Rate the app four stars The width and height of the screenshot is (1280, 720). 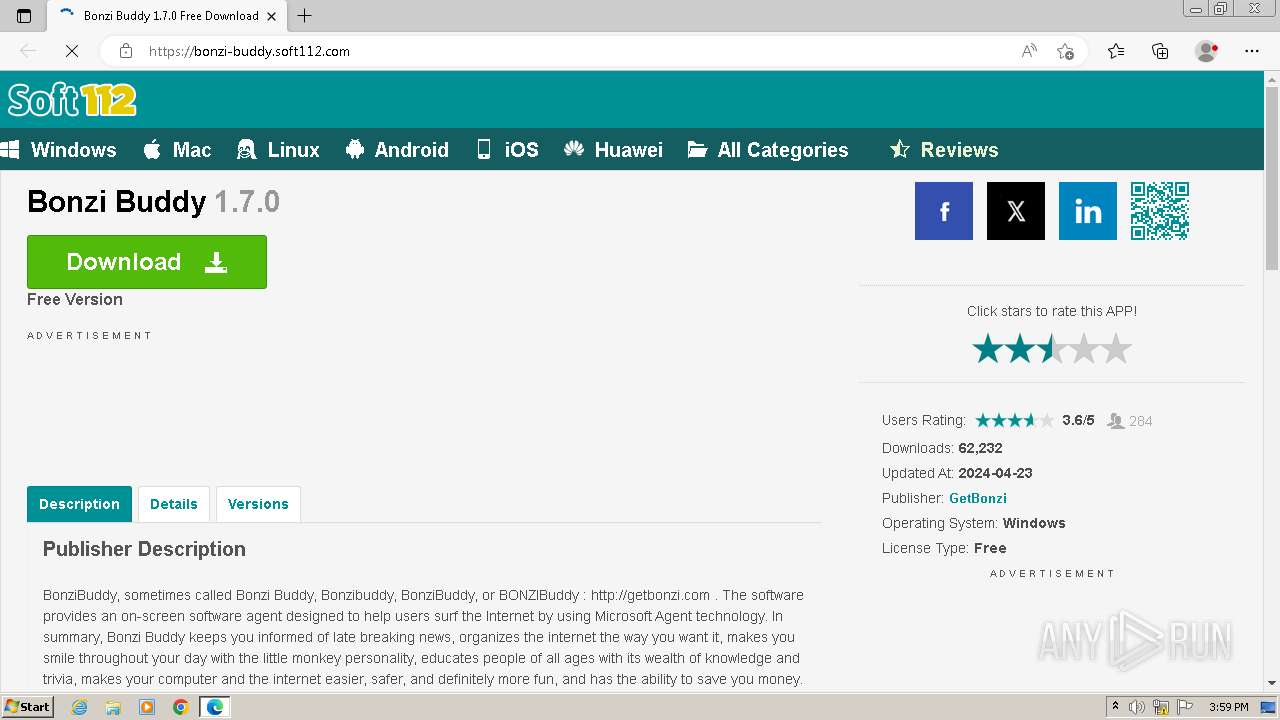(1084, 349)
